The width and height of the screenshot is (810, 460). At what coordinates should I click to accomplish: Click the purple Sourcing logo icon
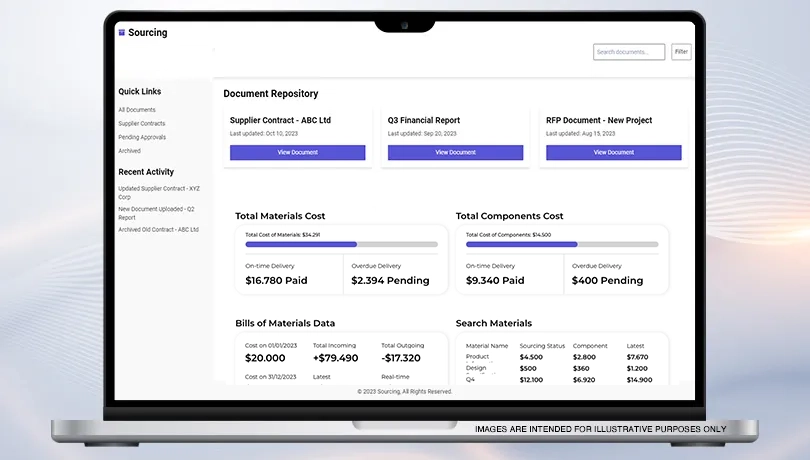[122, 33]
